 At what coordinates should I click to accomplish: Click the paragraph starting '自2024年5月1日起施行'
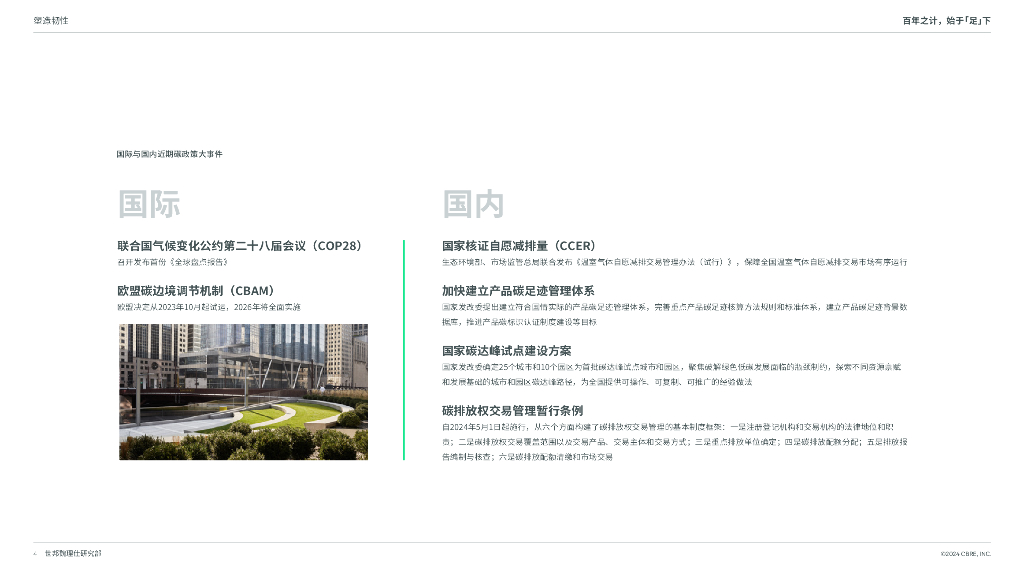click(x=675, y=442)
